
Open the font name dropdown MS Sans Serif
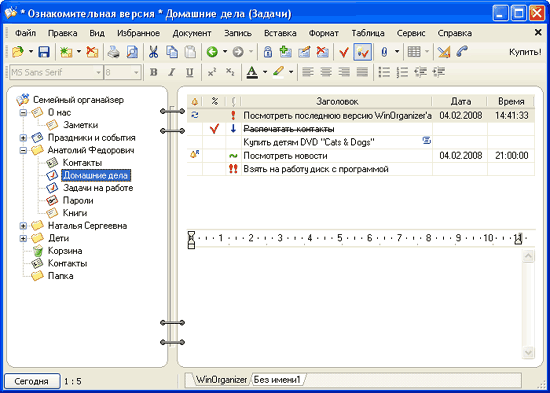point(99,73)
